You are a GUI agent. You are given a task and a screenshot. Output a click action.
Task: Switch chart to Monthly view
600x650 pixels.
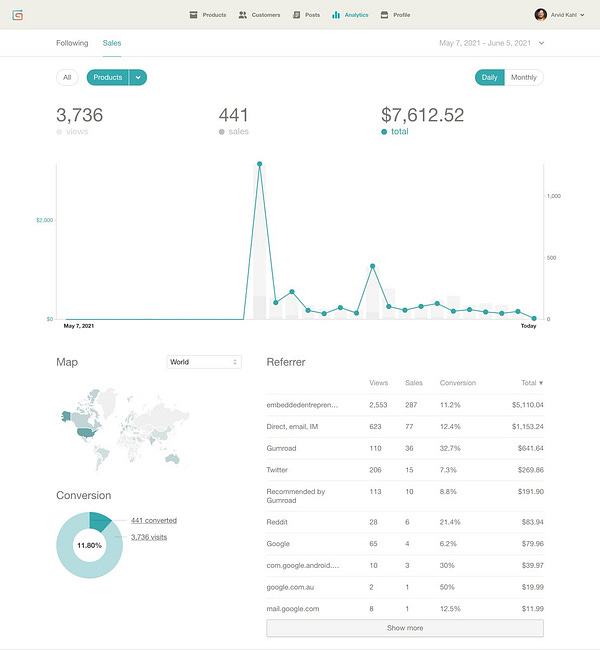point(524,78)
